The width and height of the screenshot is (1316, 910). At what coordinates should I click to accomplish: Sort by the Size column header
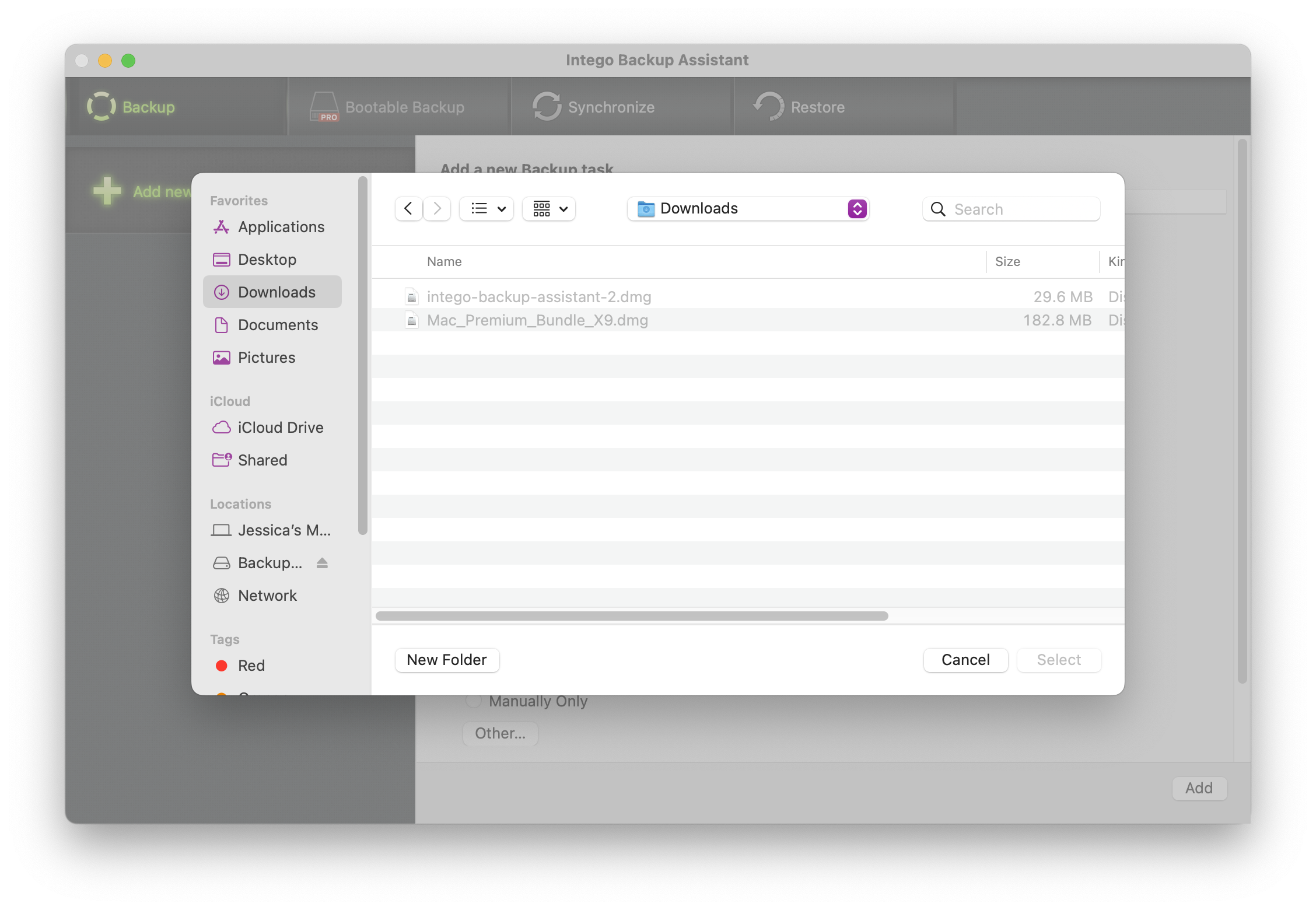1007,262
